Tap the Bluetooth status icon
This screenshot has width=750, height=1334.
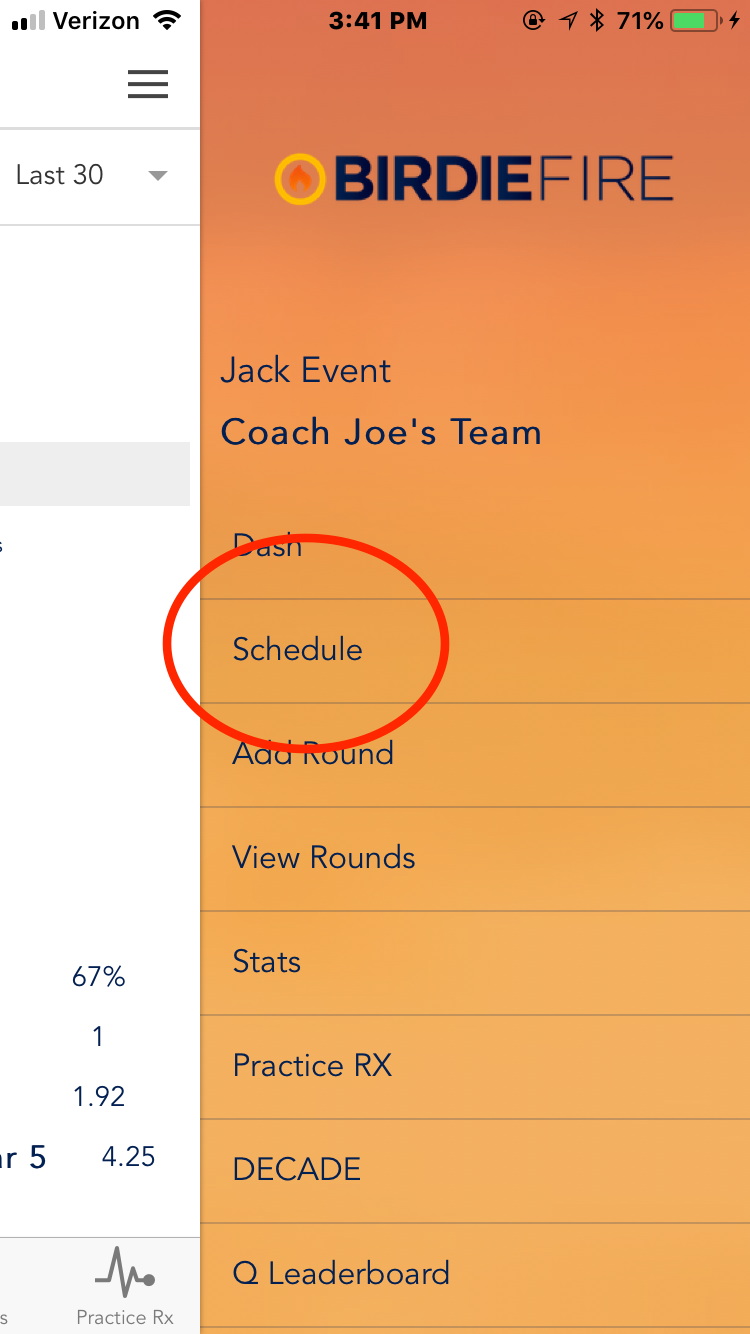pyautogui.click(x=597, y=21)
